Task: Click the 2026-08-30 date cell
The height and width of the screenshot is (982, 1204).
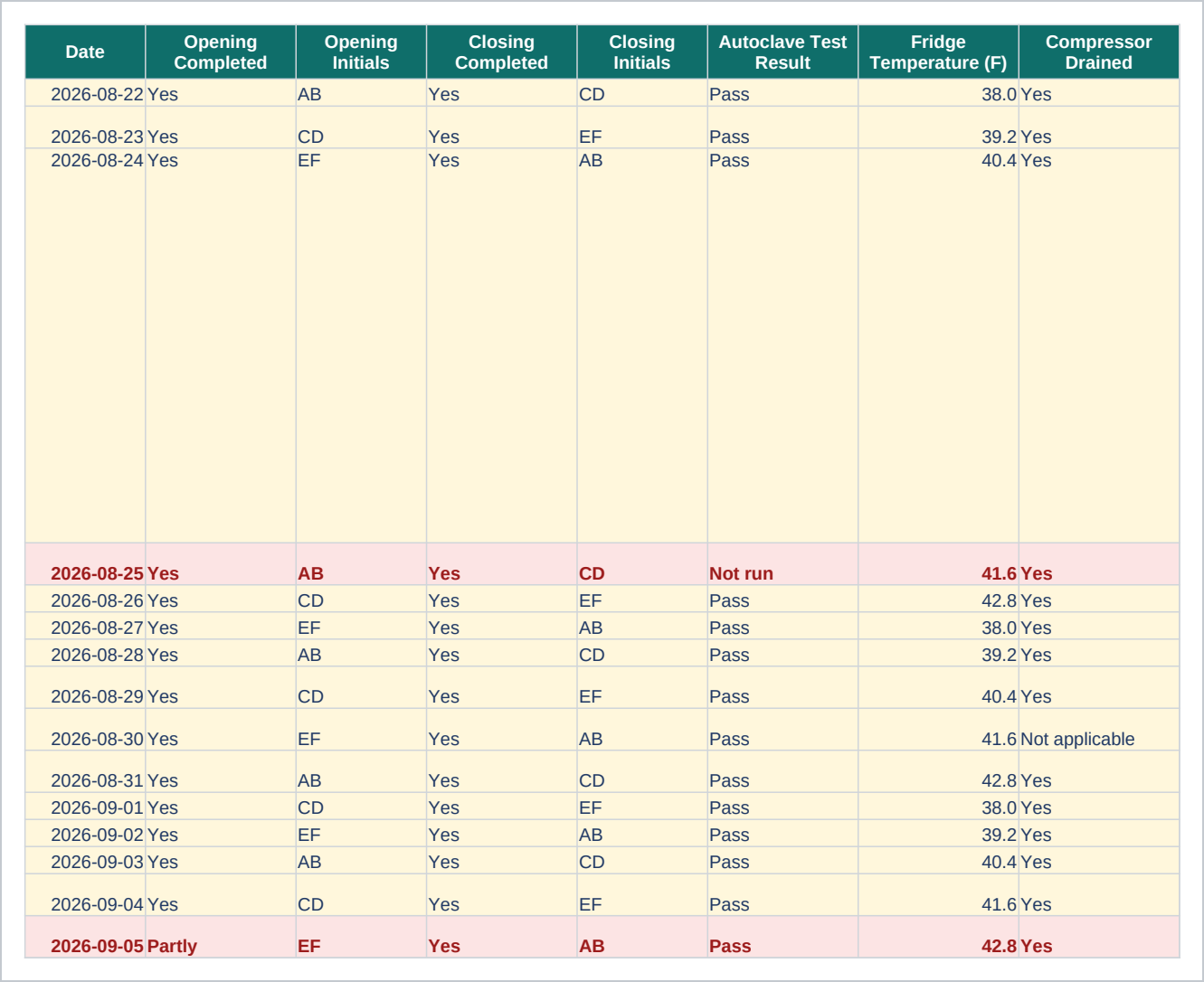Action: (85, 730)
